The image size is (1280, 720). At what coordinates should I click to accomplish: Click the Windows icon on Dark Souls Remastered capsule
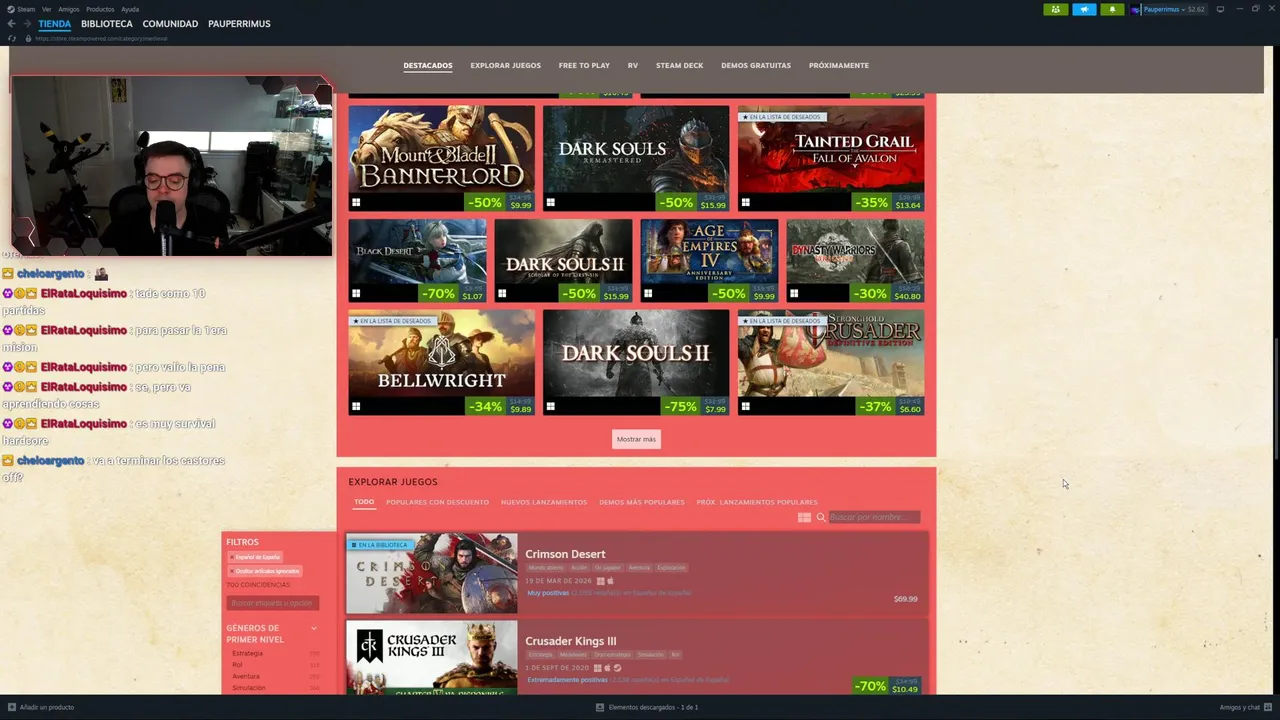tap(550, 203)
